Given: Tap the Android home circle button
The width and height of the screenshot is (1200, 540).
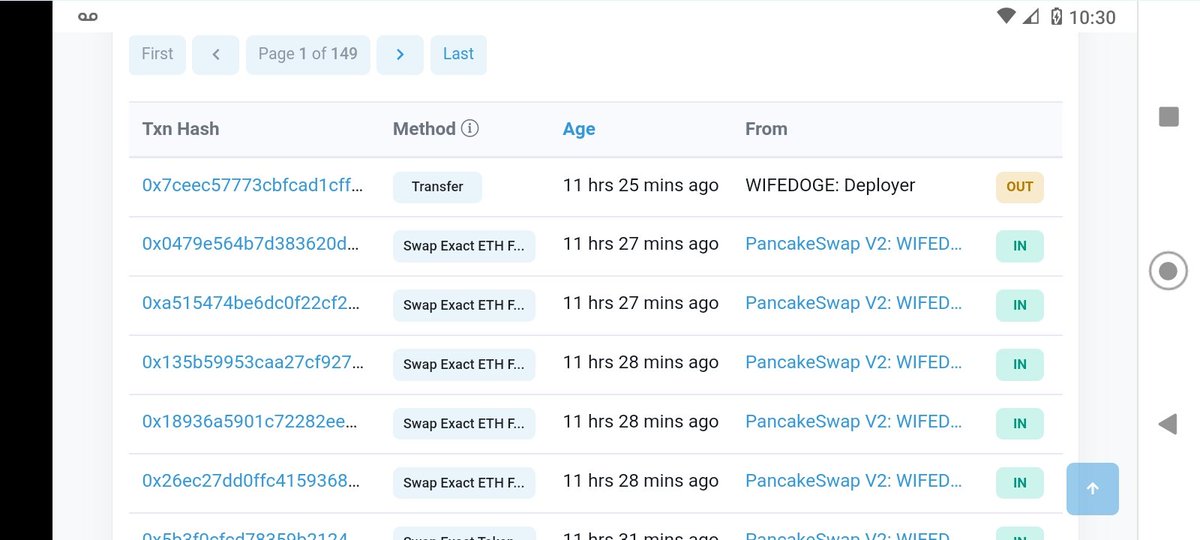Looking at the screenshot, I should 1168,271.
